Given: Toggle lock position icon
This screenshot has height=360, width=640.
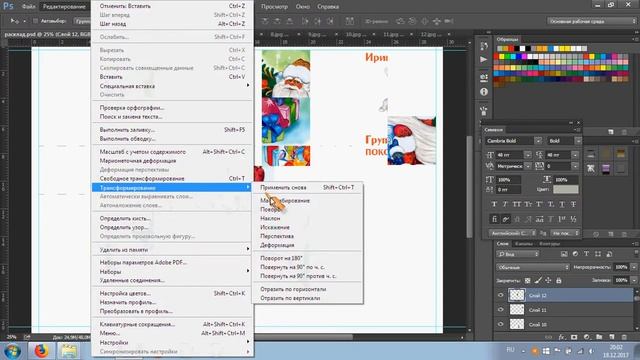Looking at the screenshot, I should [548, 280].
